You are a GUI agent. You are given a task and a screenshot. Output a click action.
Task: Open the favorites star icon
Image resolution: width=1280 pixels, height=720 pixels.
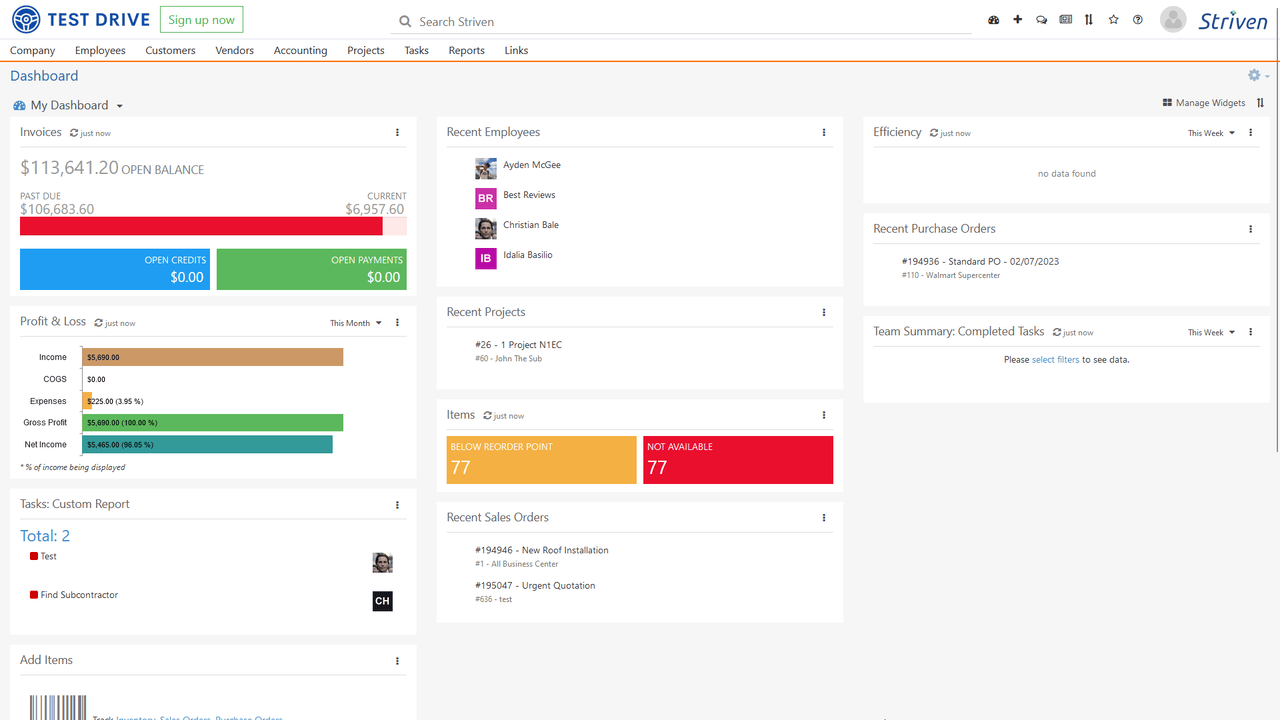(x=1113, y=19)
